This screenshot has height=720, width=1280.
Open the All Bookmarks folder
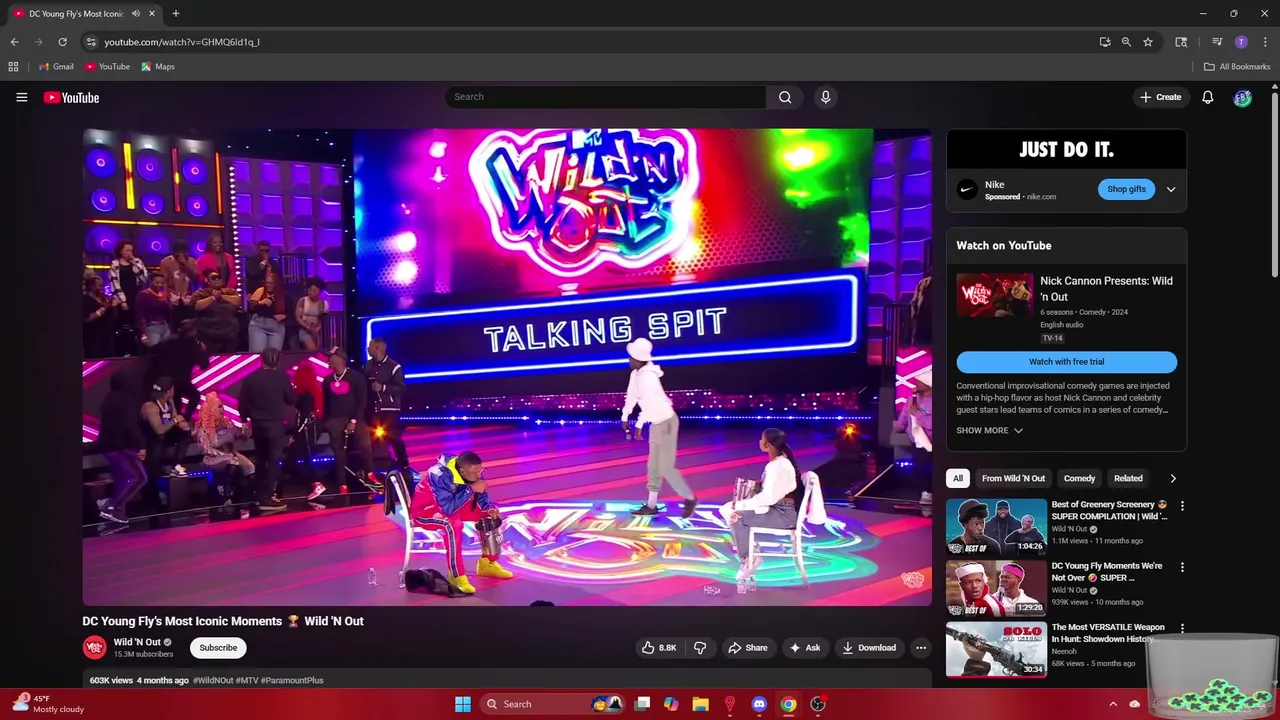[1237, 67]
